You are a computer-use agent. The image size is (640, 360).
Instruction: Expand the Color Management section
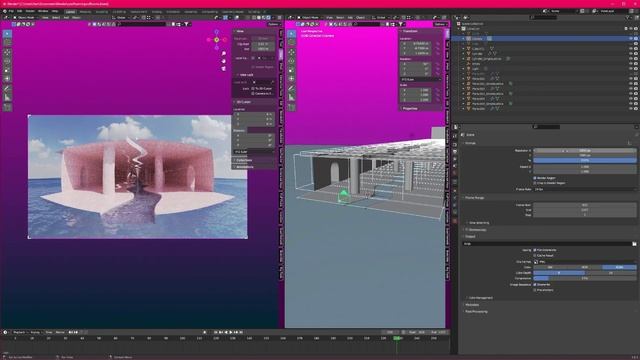480,298
